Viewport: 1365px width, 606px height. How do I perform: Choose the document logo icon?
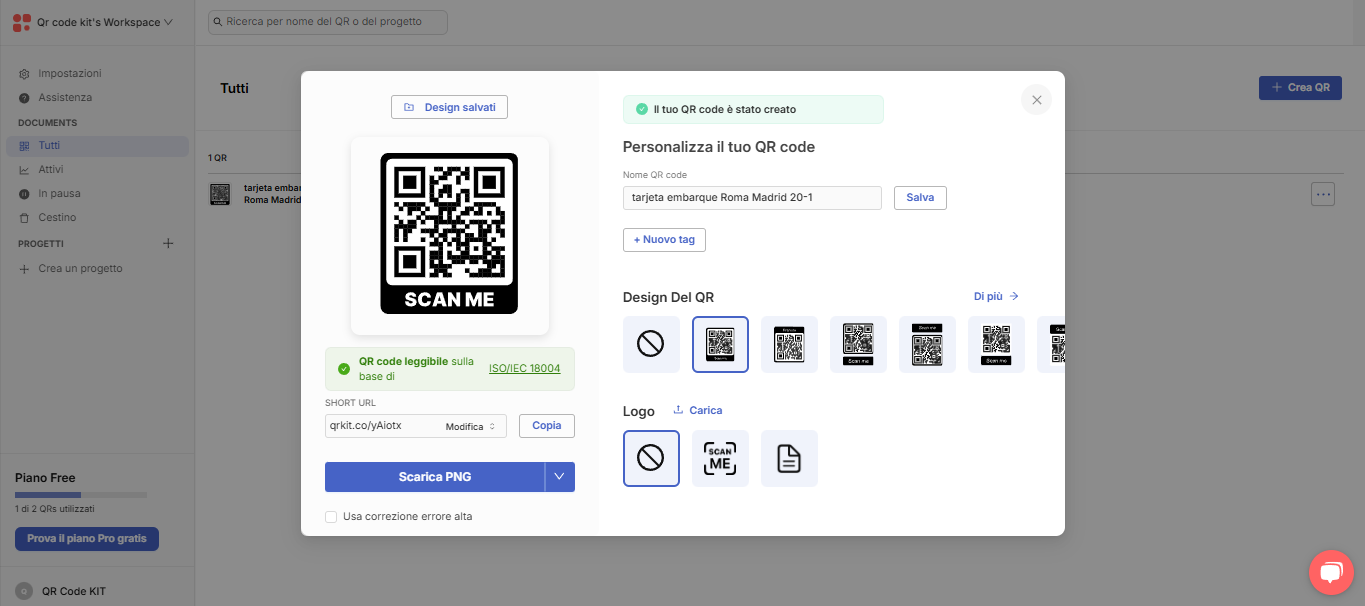(x=789, y=458)
